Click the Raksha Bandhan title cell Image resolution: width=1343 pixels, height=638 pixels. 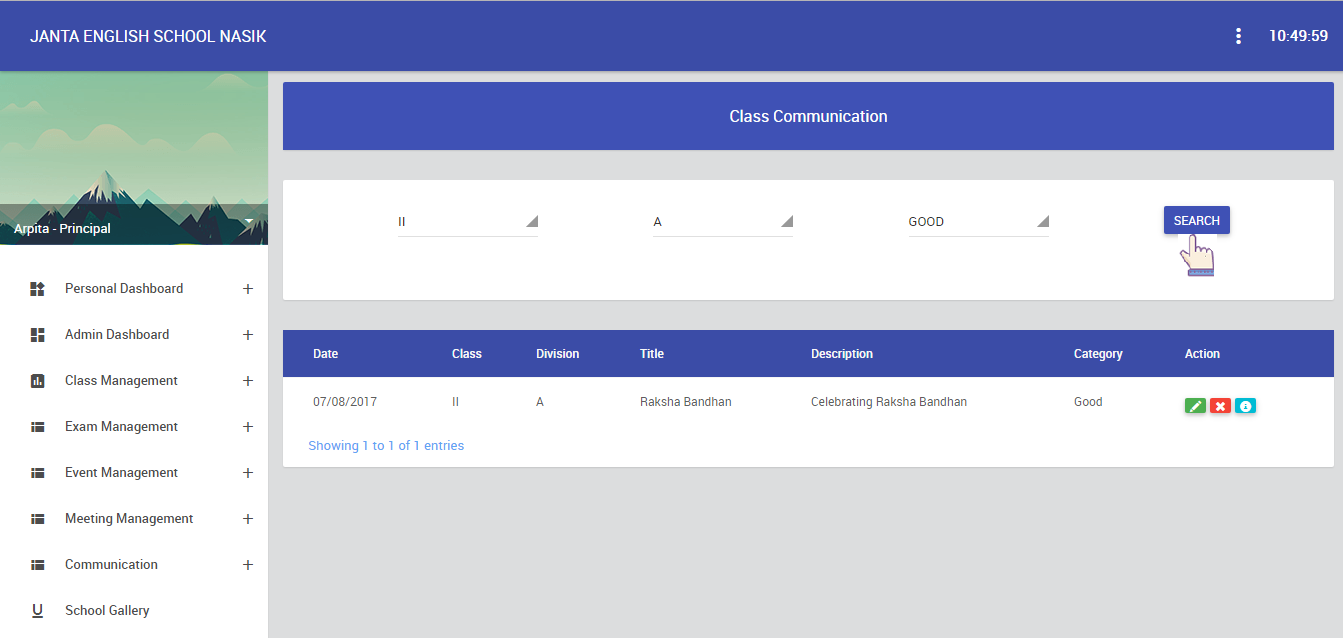coord(686,402)
